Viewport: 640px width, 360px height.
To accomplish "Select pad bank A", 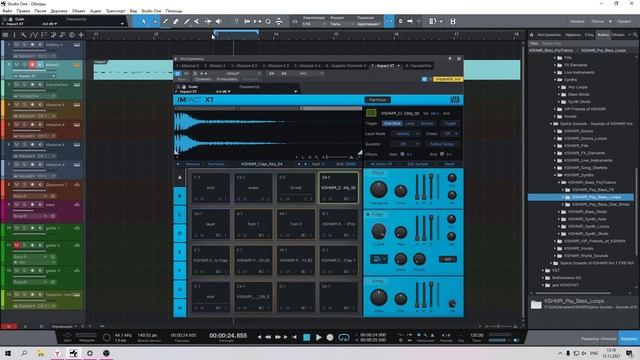I will point(180,178).
